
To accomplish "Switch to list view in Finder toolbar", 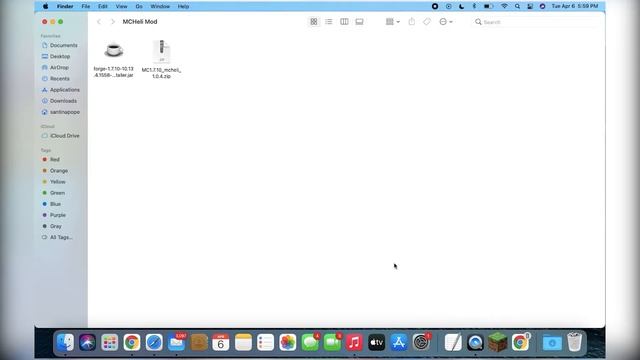I will click(329, 22).
